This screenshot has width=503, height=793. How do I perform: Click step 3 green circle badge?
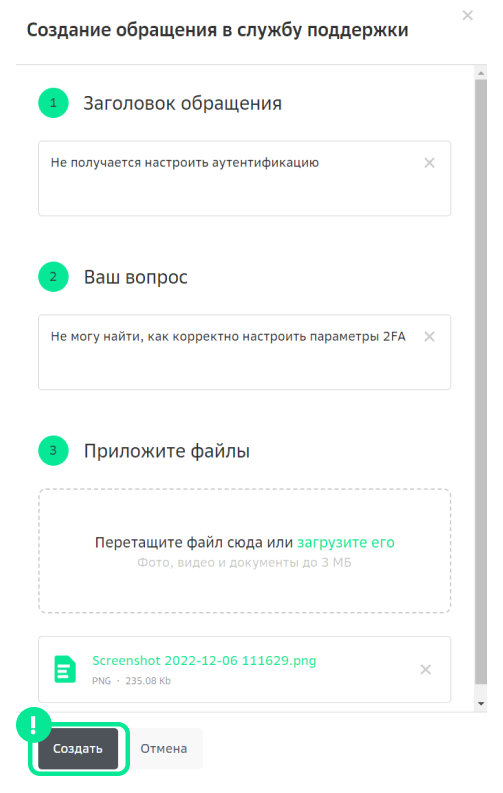[x=53, y=451]
